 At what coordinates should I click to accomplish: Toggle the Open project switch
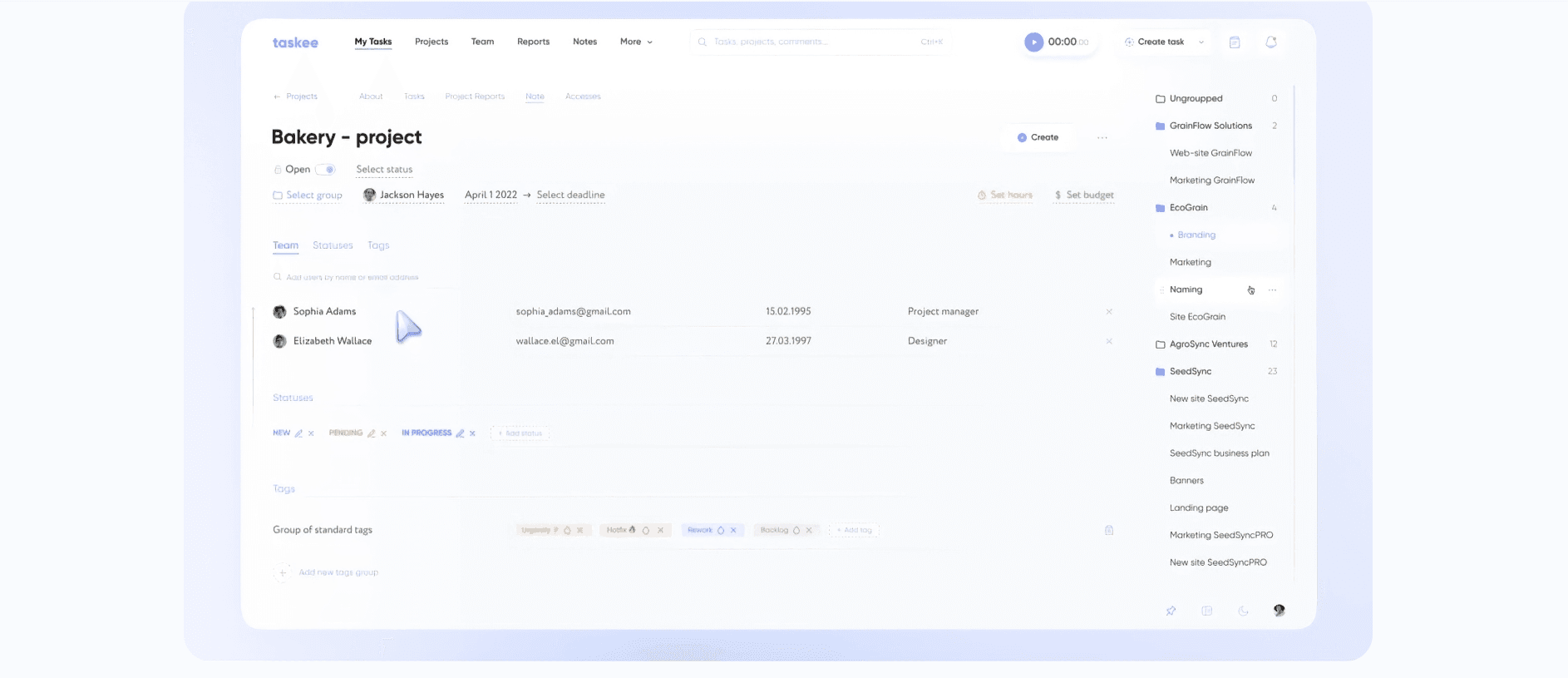[325, 170]
